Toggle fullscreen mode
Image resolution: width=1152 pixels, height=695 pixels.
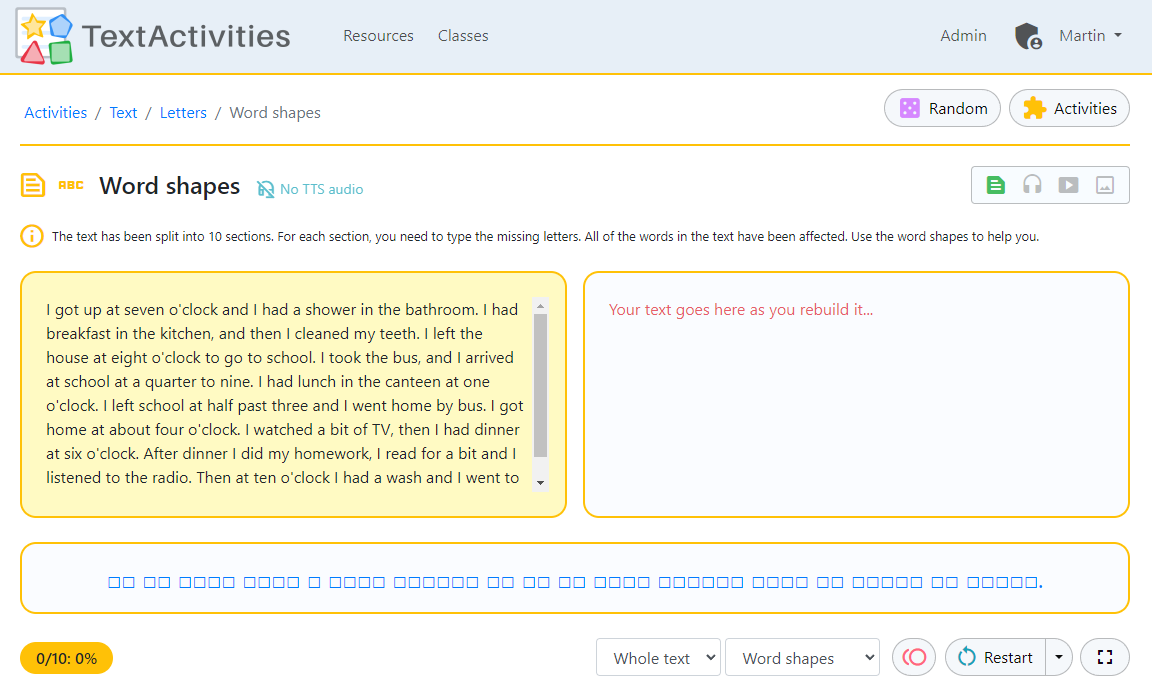(1105, 657)
